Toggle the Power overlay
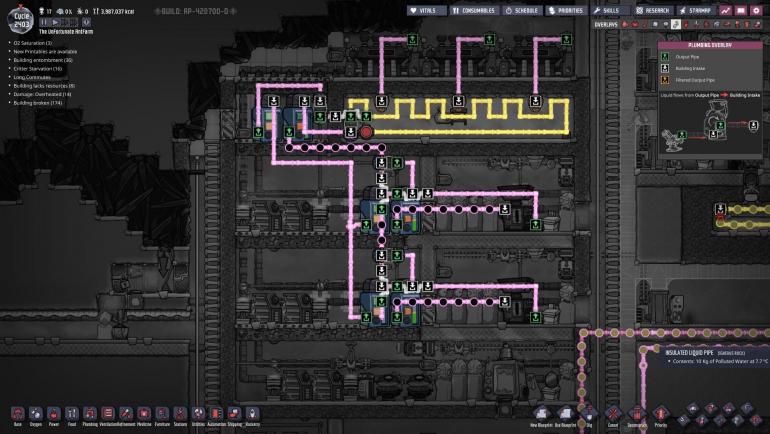Viewport: 770px width, 434px height. coord(635,25)
